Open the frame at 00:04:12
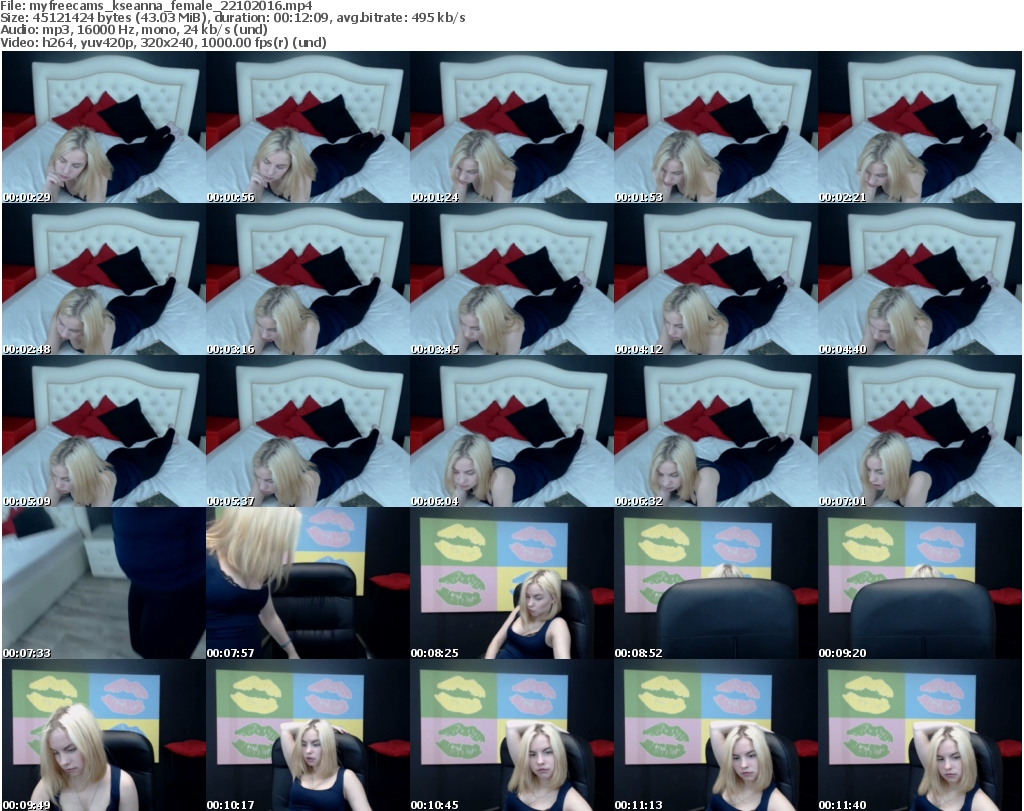Viewport: 1024px width, 811px height. pos(716,279)
